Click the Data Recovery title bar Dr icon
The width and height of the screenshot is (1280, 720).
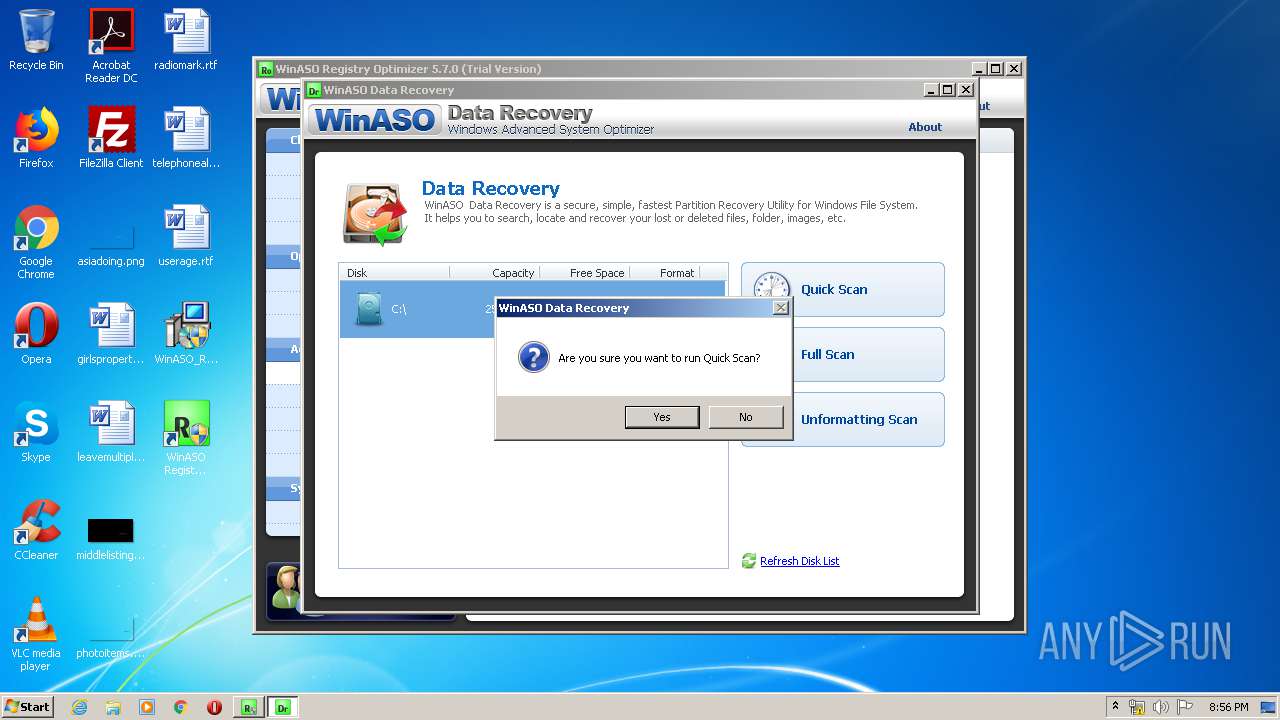(x=314, y=90)
